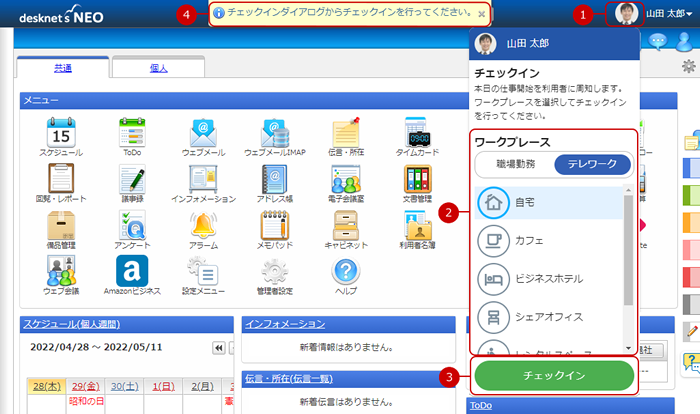Image resolution: width=700 pixels, height=414 pixels.
Task: Click the pencil icon on right sidebar
Action: tap(692, 331)
